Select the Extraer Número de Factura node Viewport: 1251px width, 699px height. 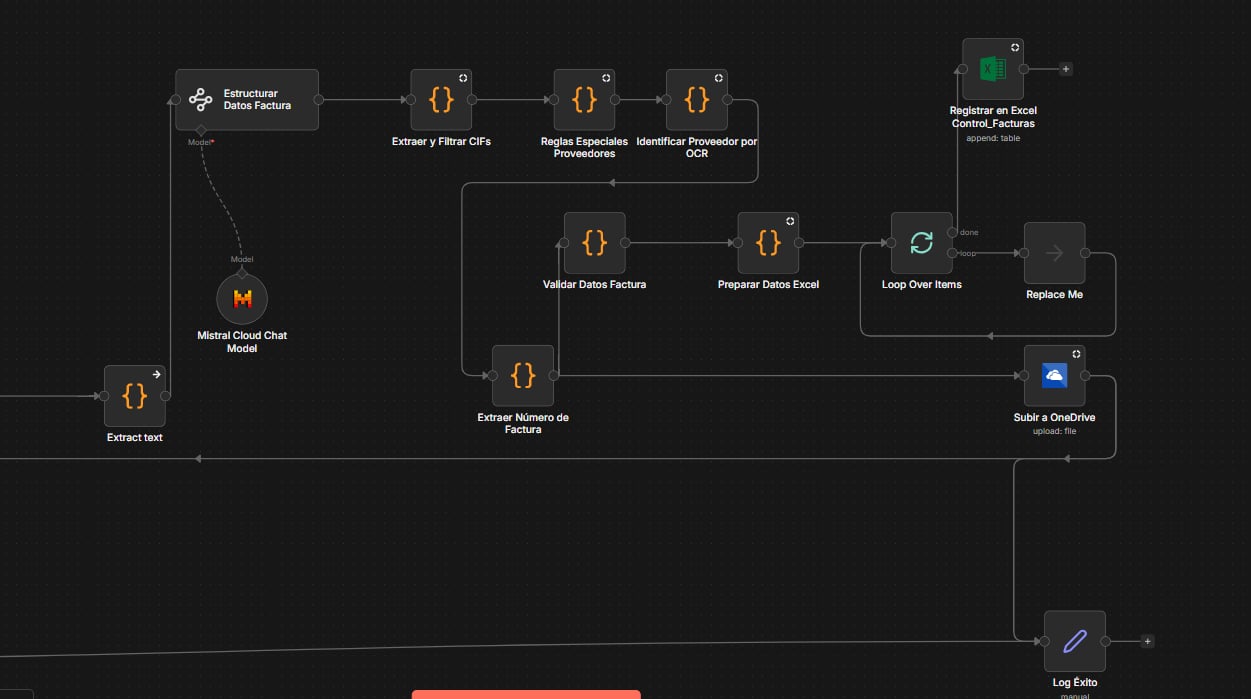(523, 376)
